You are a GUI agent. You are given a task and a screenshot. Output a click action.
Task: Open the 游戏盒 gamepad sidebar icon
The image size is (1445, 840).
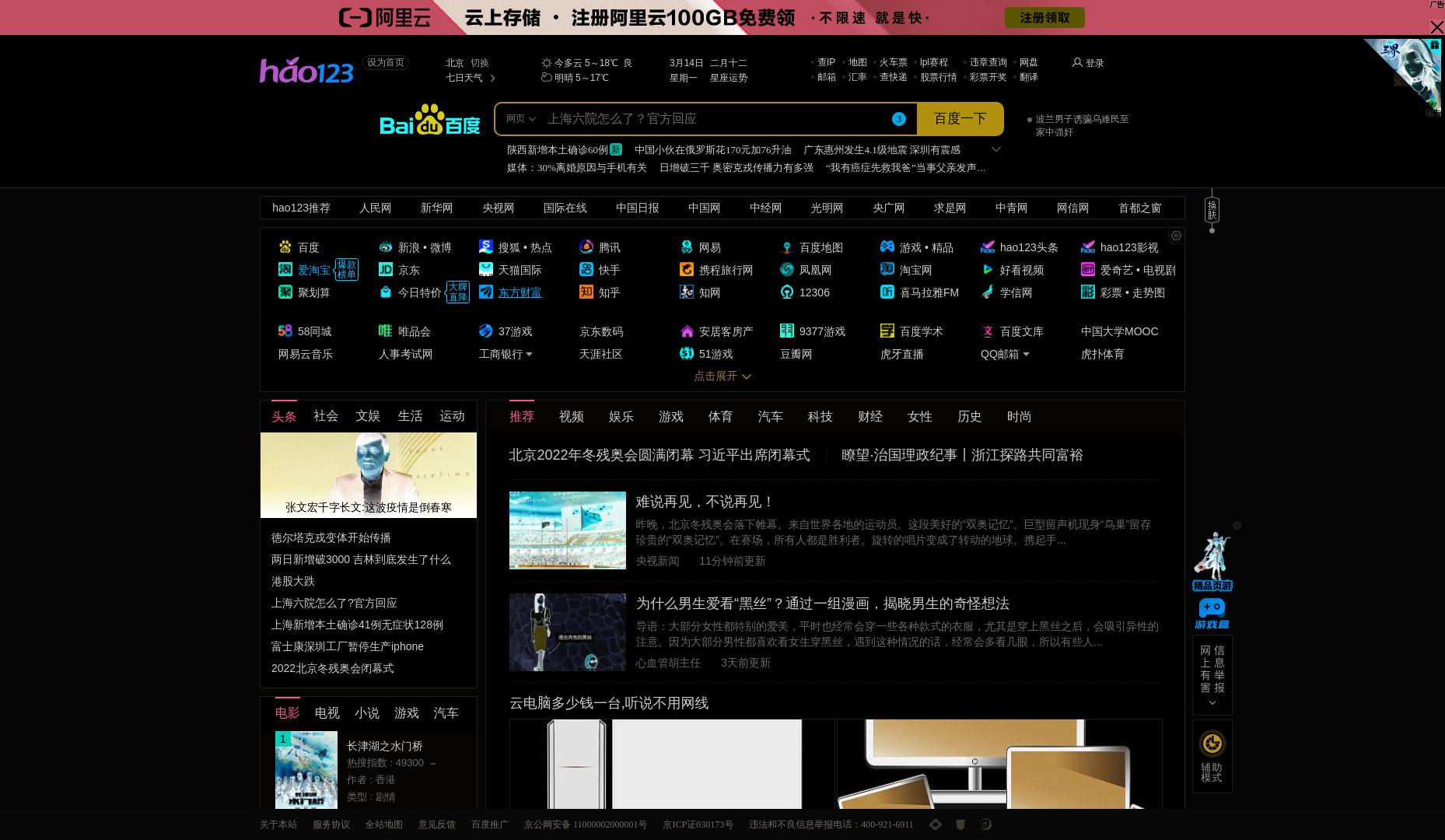(x=1212, y=614)
